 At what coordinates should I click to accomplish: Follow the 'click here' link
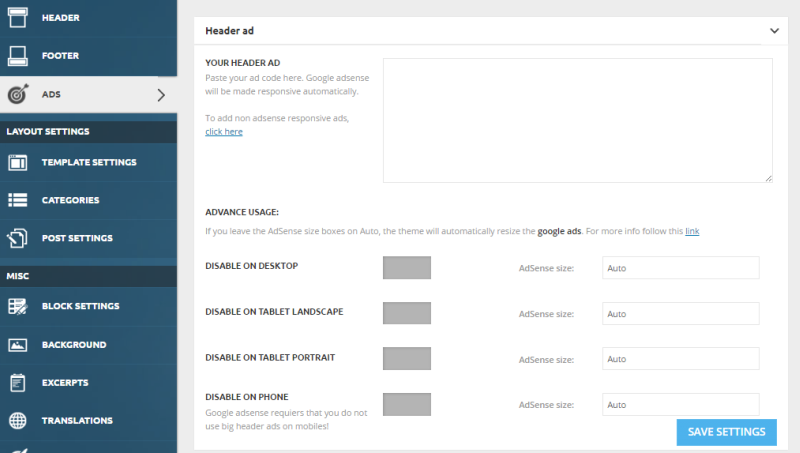tap(223, 132)
